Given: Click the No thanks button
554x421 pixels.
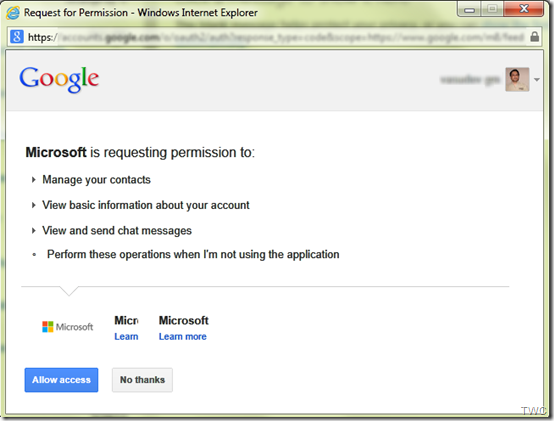Looking at the screenshot, I should 142,380.
